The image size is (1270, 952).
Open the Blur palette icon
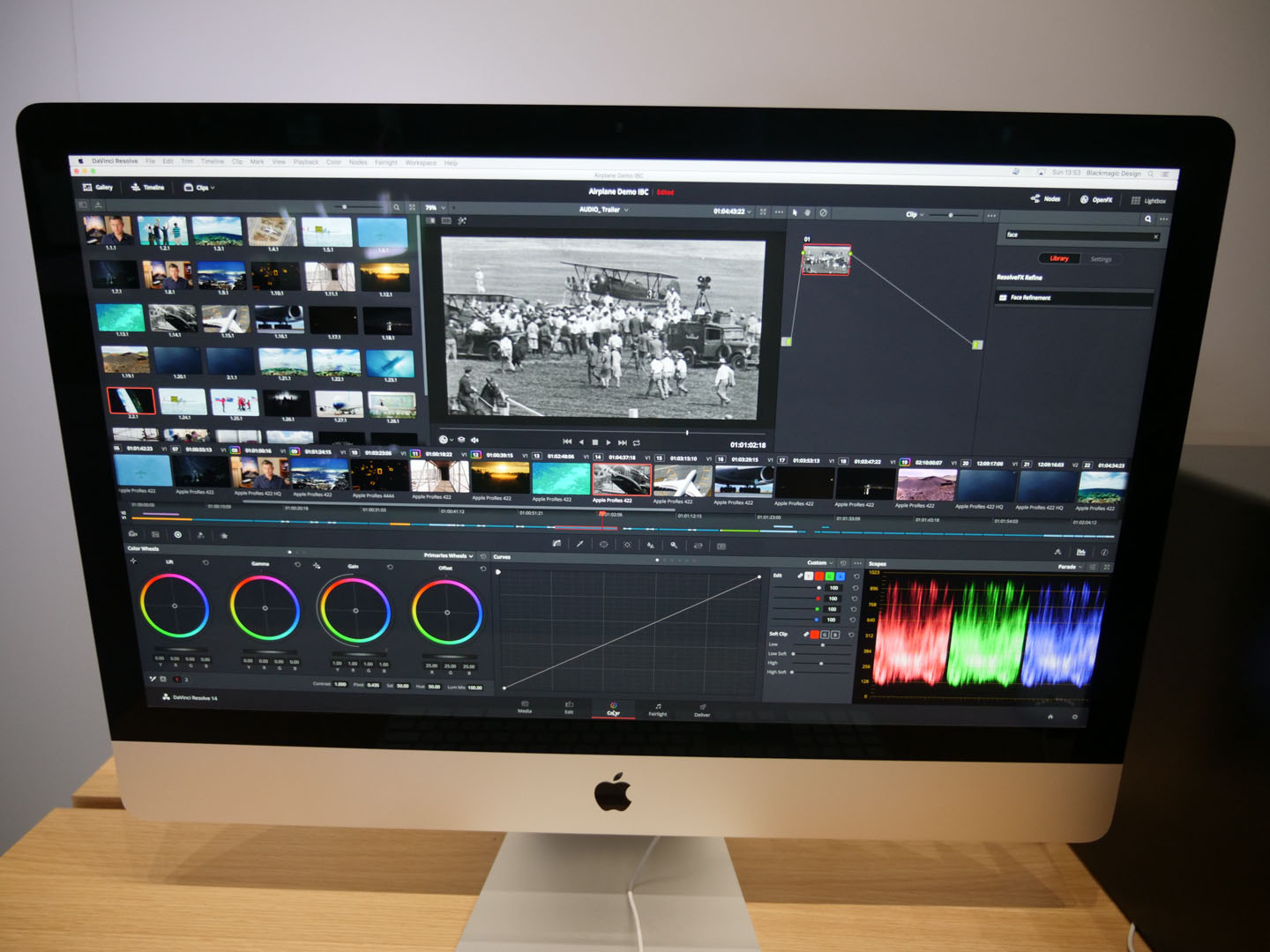(x=651, y=545)
